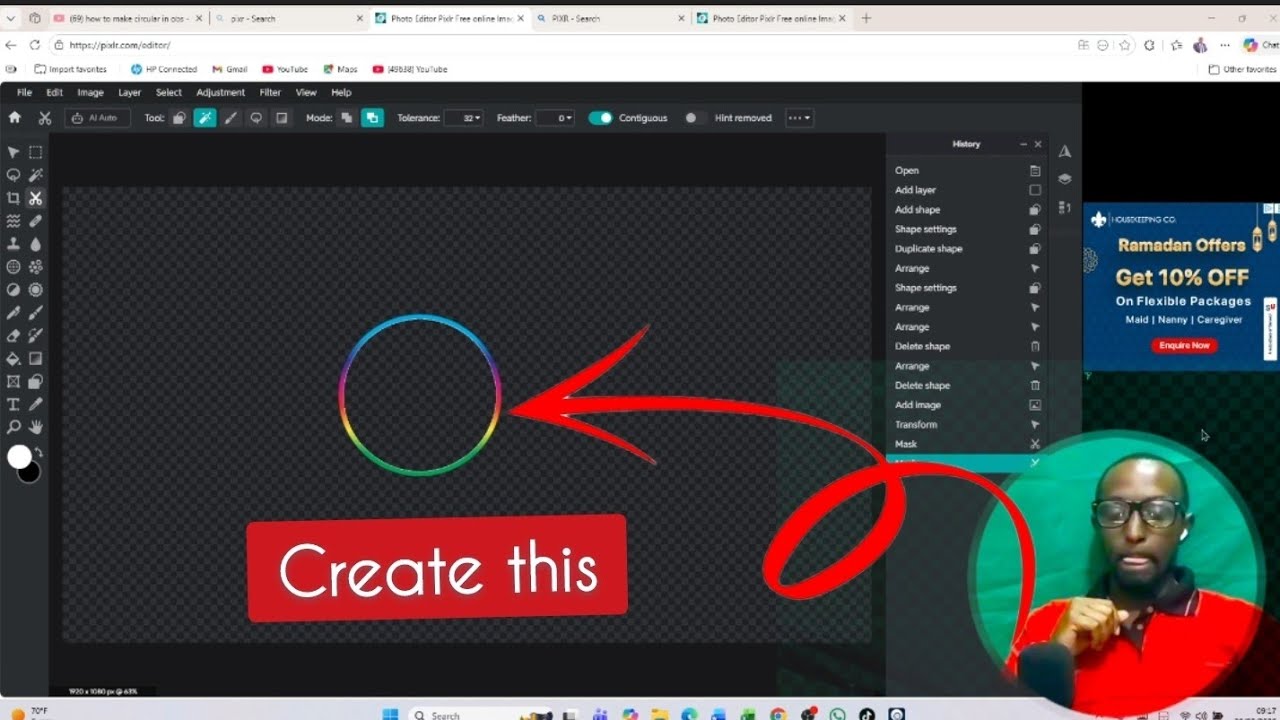Select the Shape tool in left toolbox
This screenshot has height=720, width=1280.
click(35, 382)
